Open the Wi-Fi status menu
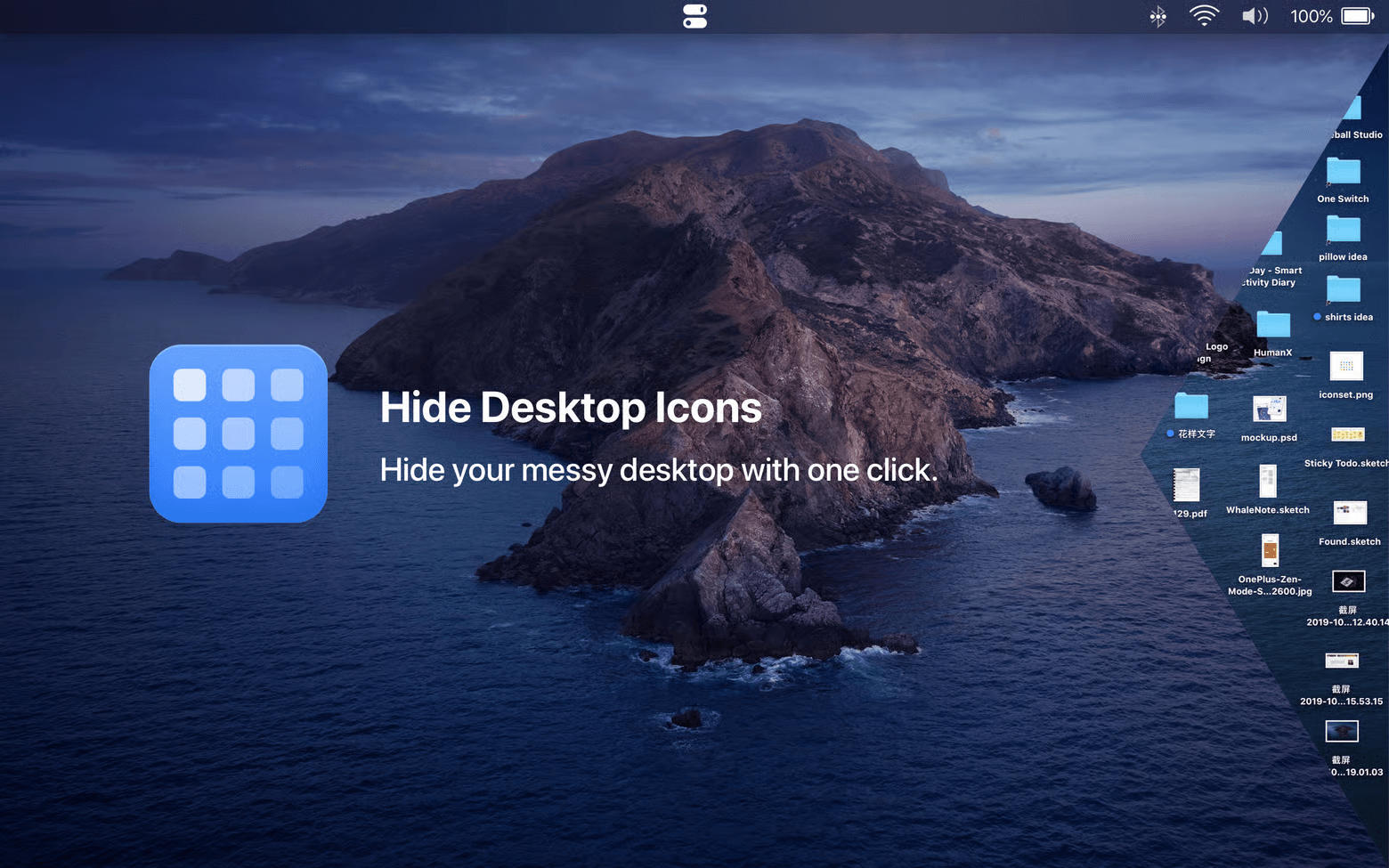Viewport: 1389px width, 868px height. [1204, 16]
